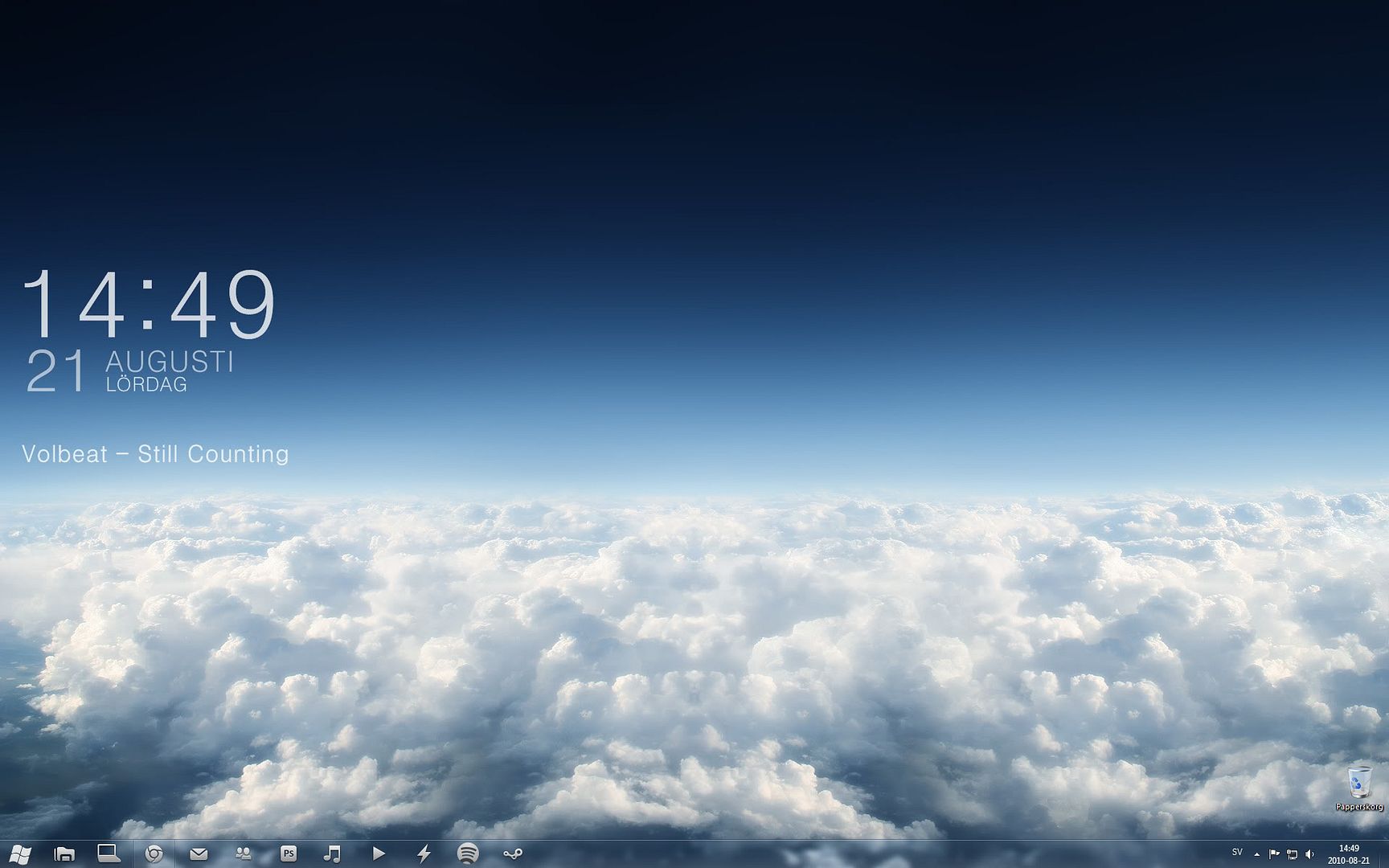Screen dimensions: 1389x868
Task: Click the large 14:49 desktop clock widget
Action: click(149, 304)
